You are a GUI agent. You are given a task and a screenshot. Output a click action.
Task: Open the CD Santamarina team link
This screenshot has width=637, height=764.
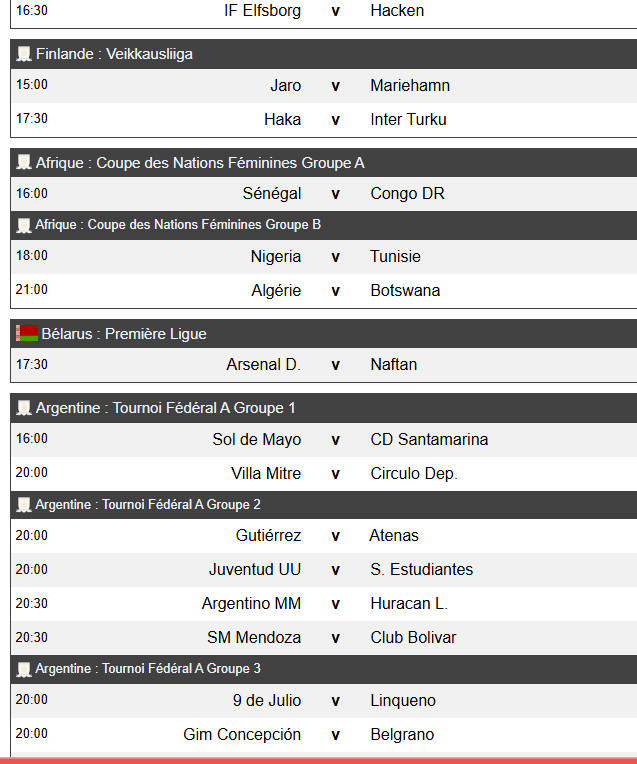click(429, 440)
